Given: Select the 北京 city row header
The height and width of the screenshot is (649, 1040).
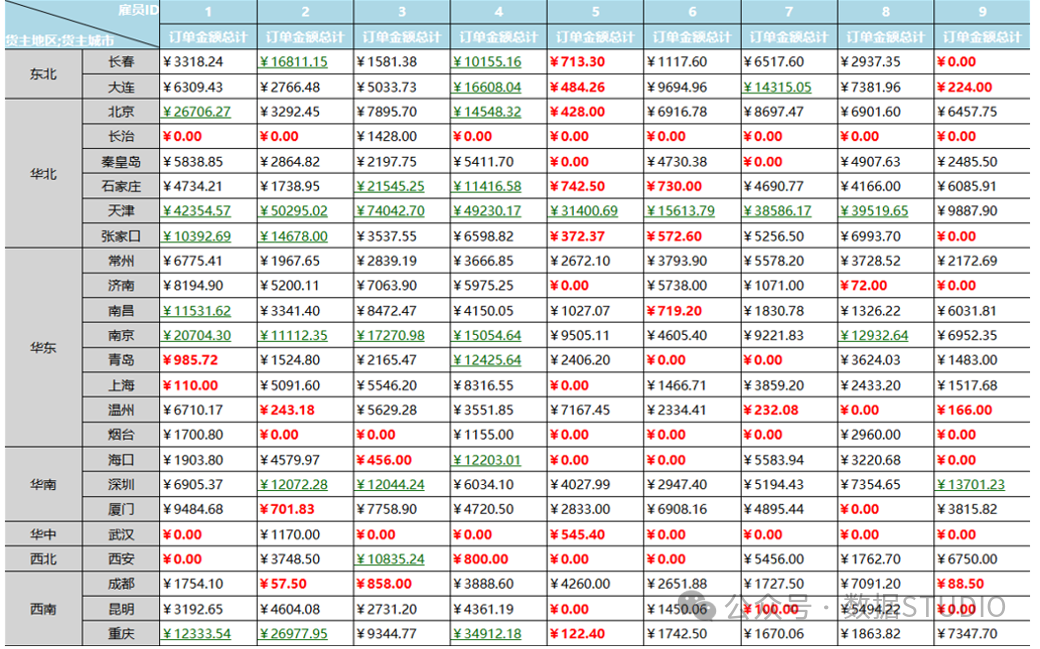Looking at the screenshot, I should click(x=121, y=111).
